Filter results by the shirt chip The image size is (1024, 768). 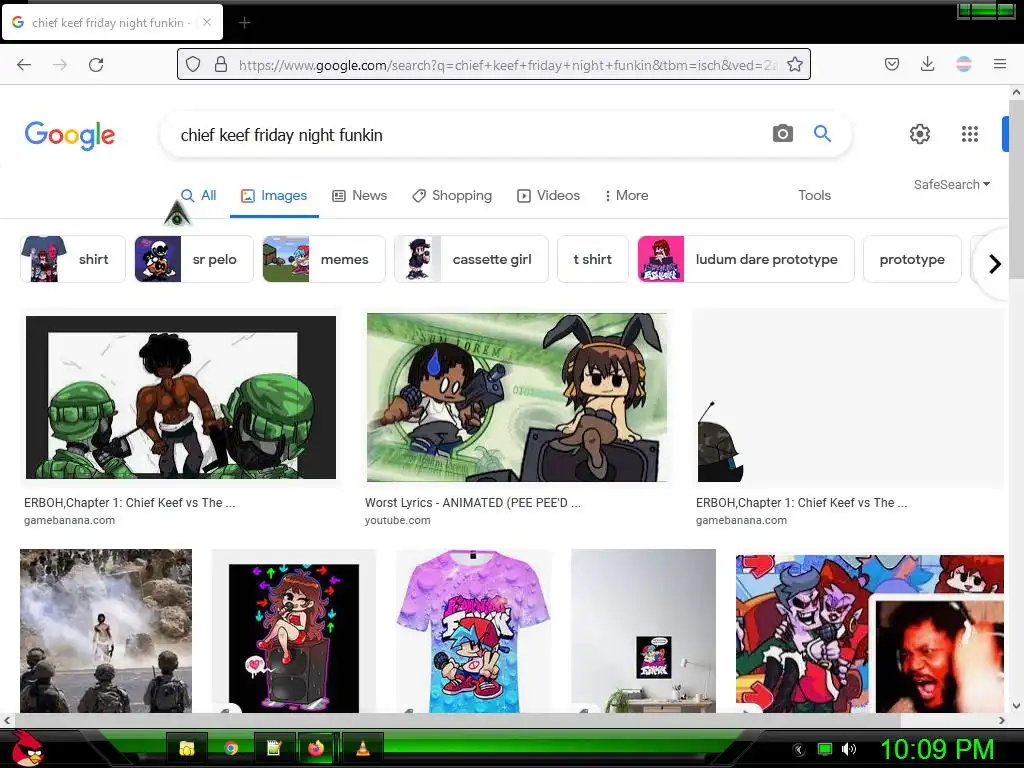72,259
